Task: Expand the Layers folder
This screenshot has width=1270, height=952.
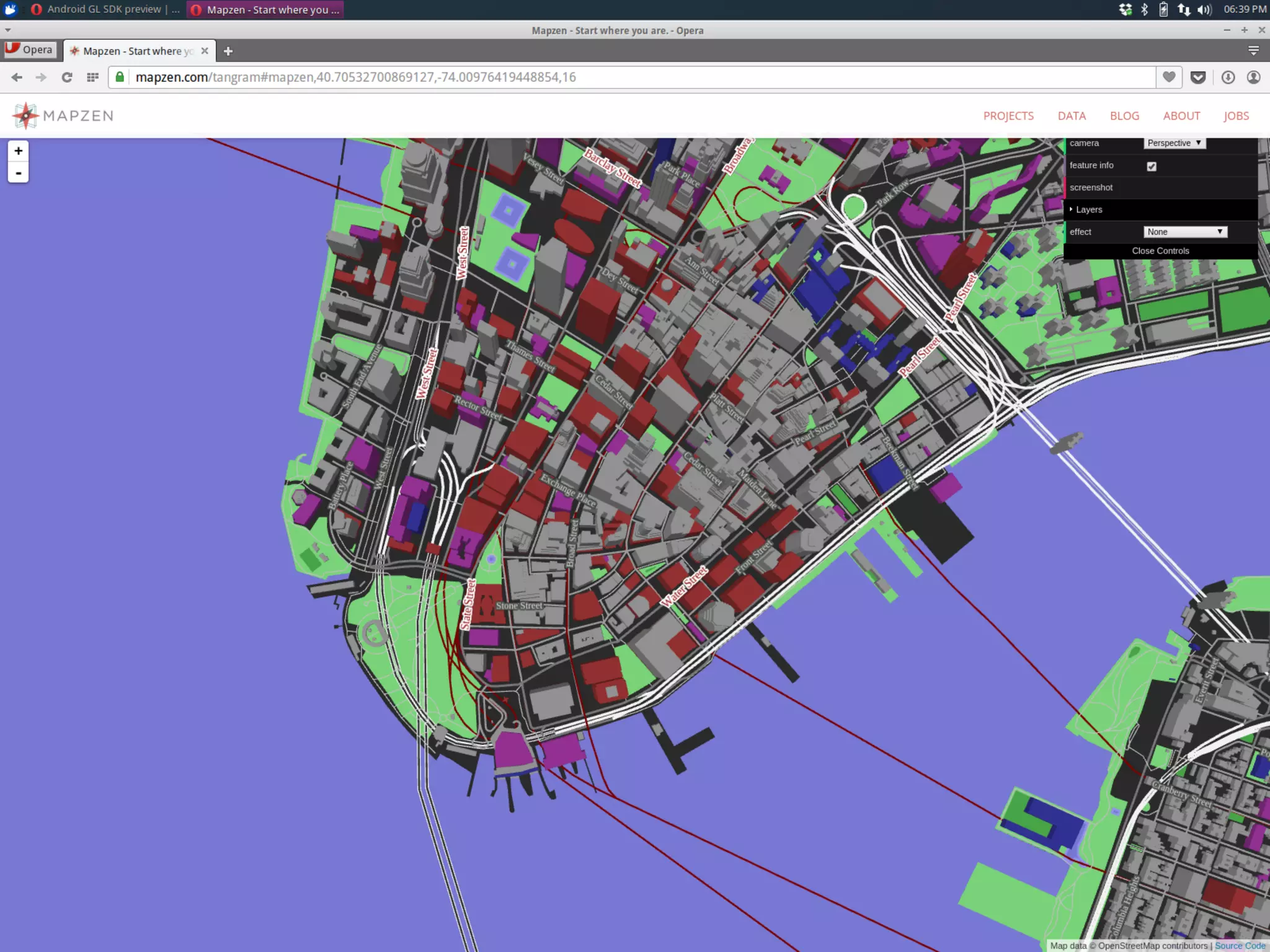Action: pyautogui.click(x=1089, y=209)
